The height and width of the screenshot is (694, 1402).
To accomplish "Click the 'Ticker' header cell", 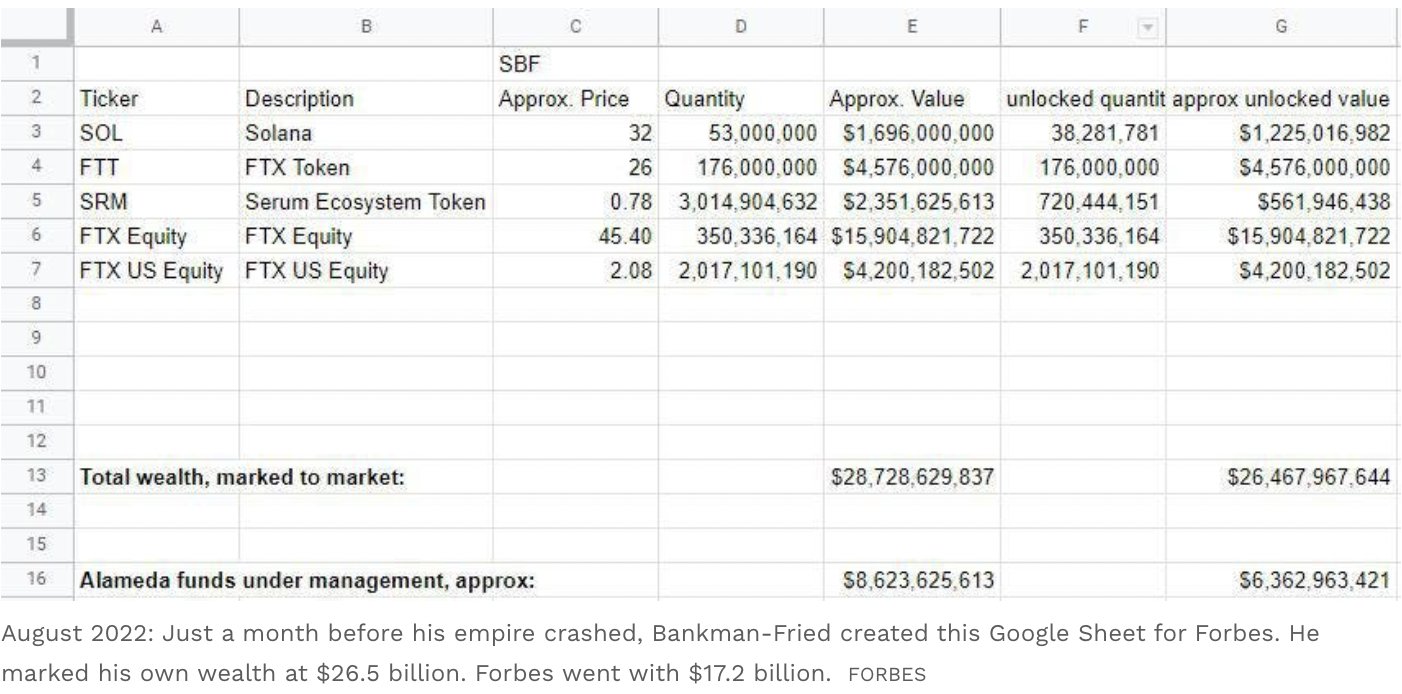I will pyautogui.click(x=157, y=99).
